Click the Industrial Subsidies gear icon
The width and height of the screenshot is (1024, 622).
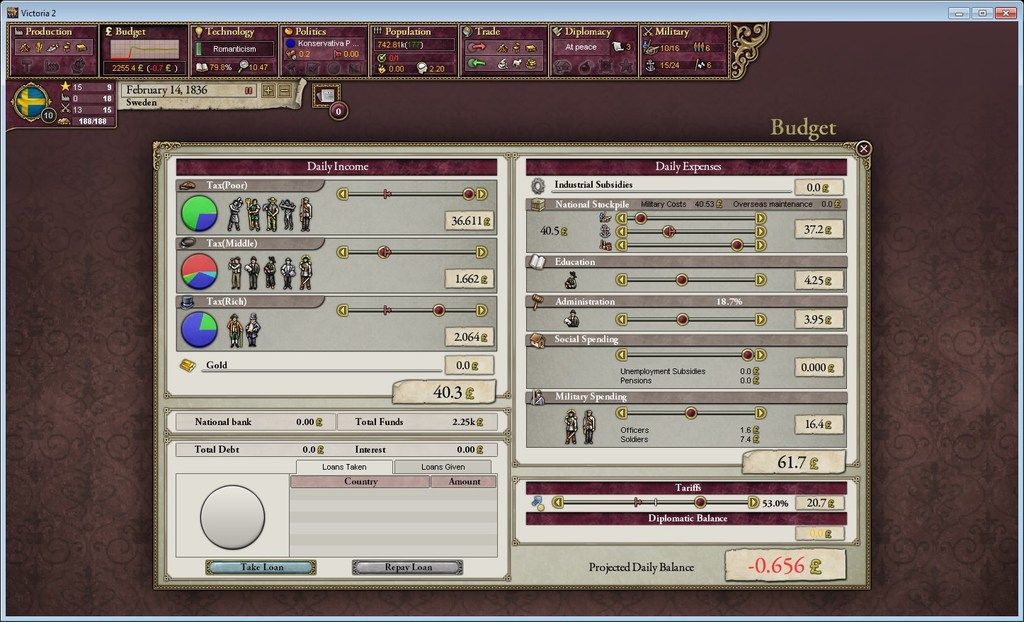point(537,186)
